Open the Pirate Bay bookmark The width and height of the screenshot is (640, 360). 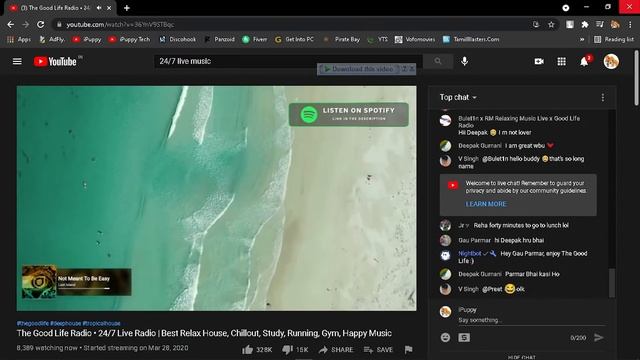coord(342,39)
